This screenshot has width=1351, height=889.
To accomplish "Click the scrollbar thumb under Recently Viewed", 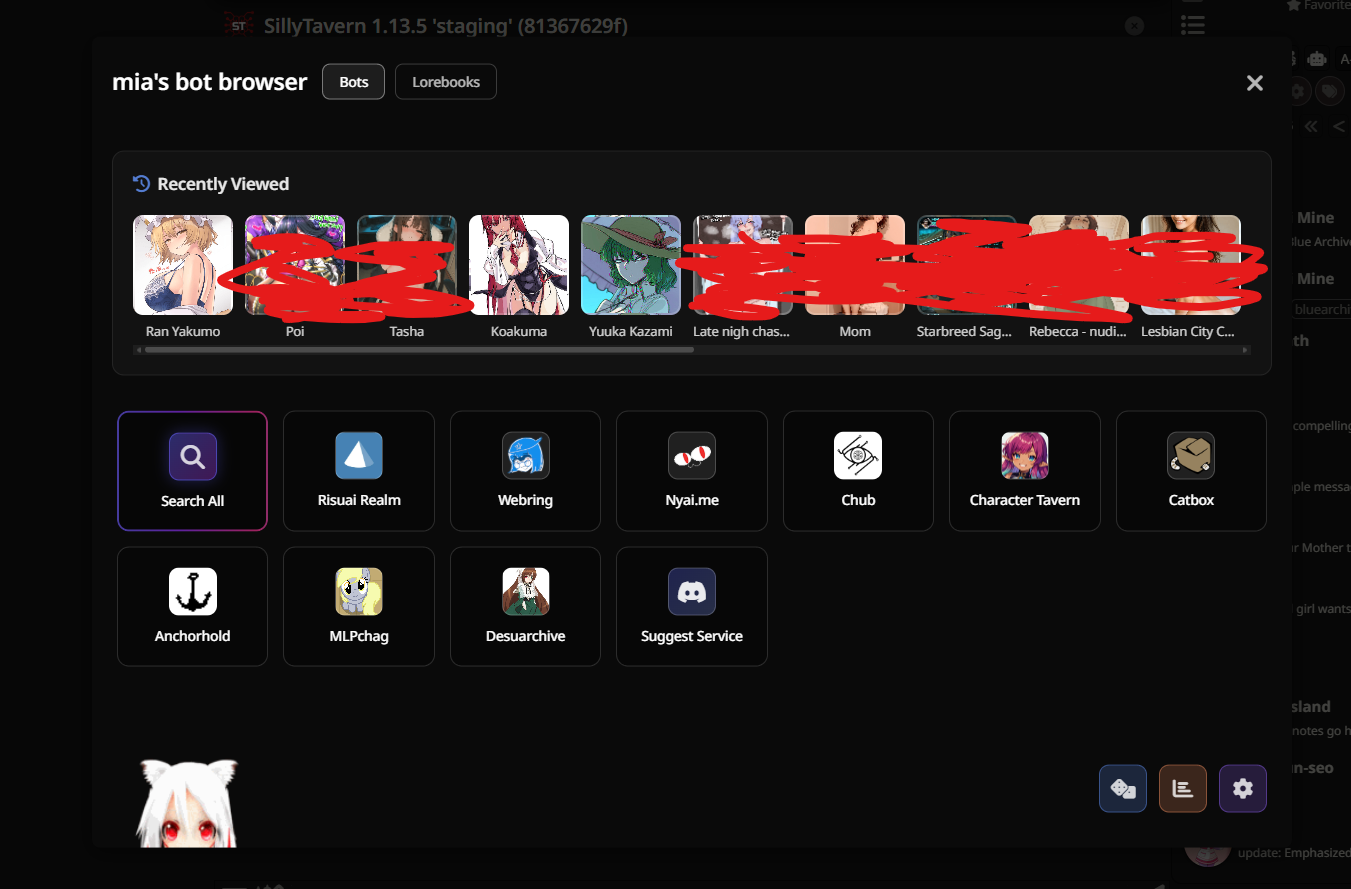I will [419, 350].
